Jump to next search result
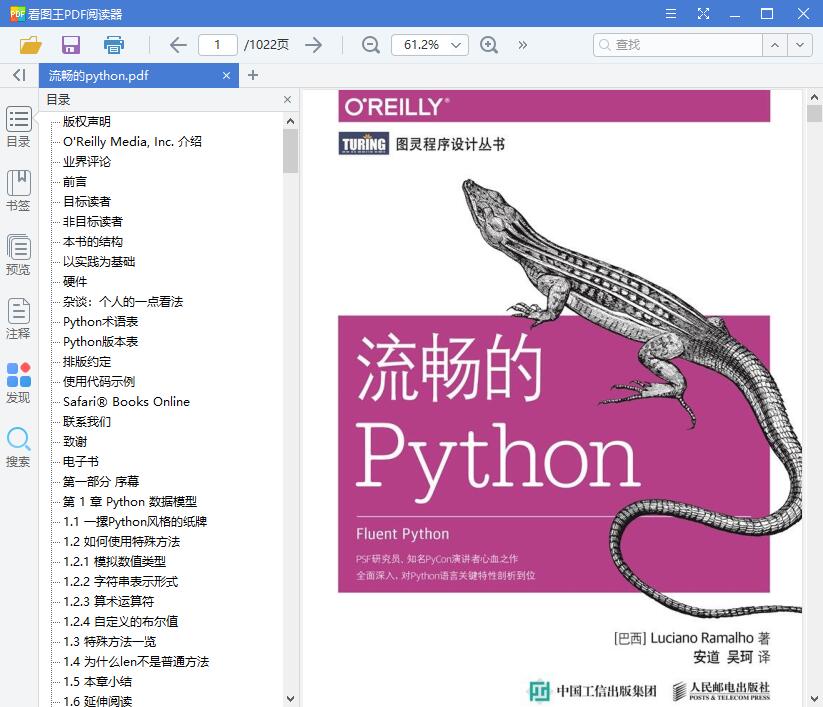Image resolution: width=823 pixels, height=707 pixels. tap(800, 45)
